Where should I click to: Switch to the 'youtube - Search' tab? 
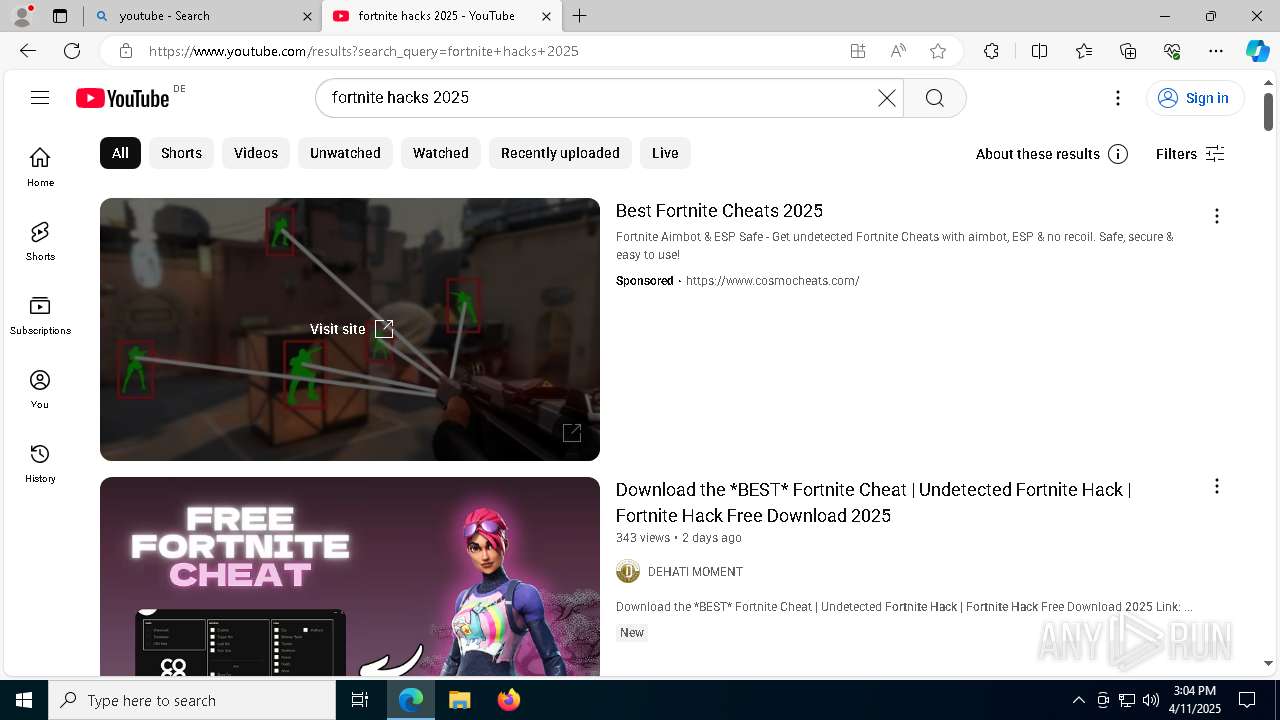(x=200, y=16)
